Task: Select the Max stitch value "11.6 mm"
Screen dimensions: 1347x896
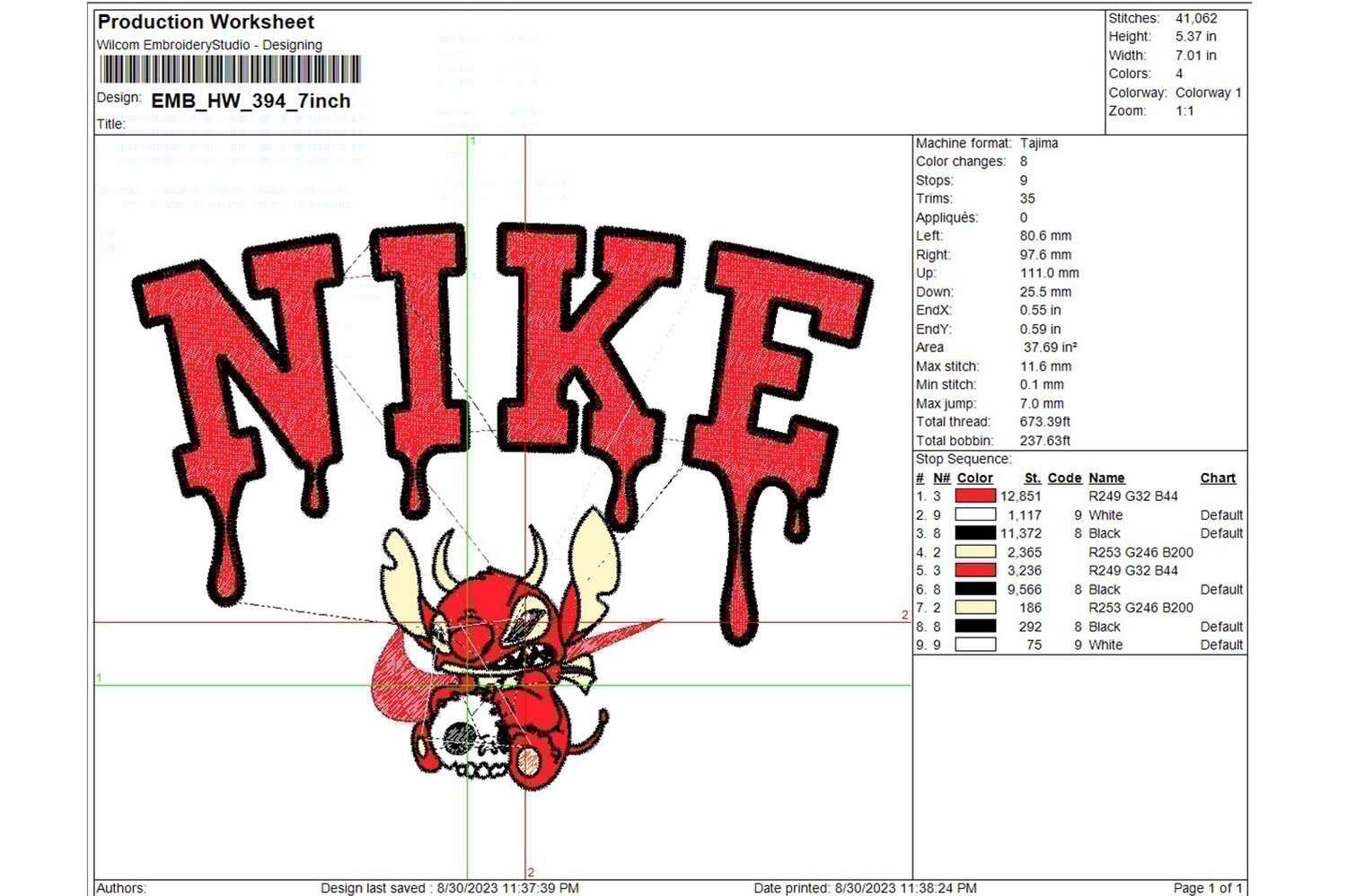Action: point(1045,366)
